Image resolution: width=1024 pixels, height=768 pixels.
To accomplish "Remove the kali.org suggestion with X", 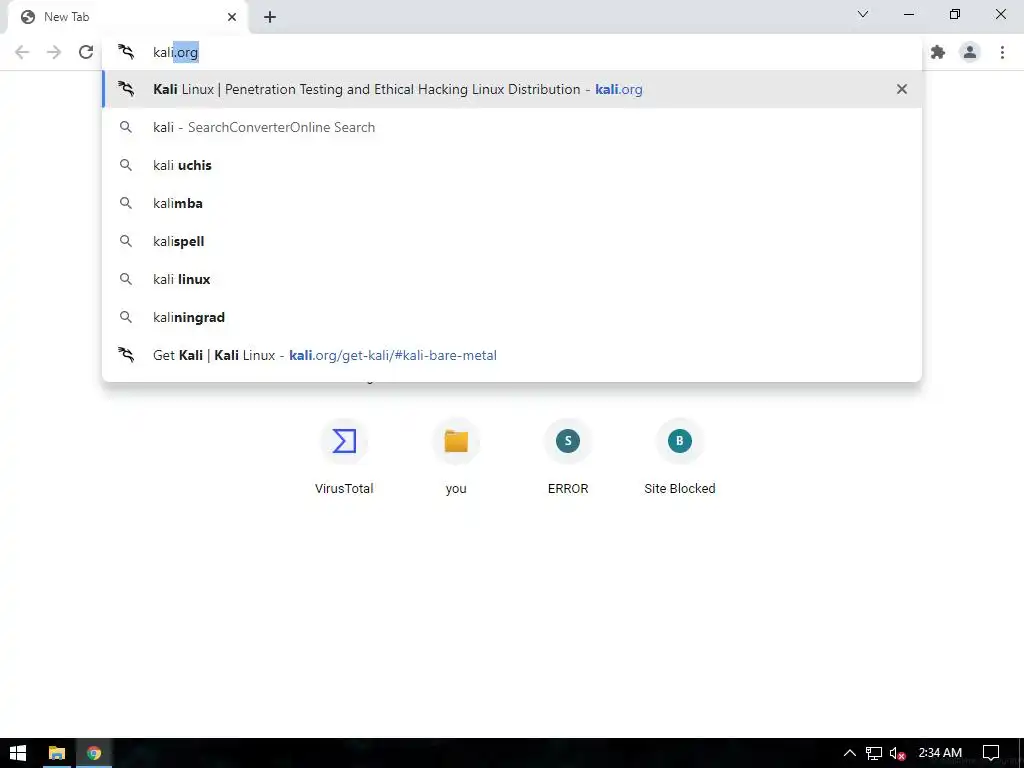I will [x=902, y=89].
